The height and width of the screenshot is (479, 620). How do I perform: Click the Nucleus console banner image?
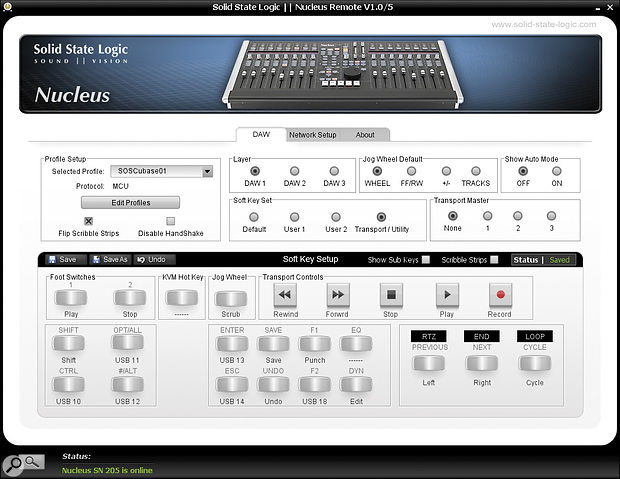click(310, 74)
